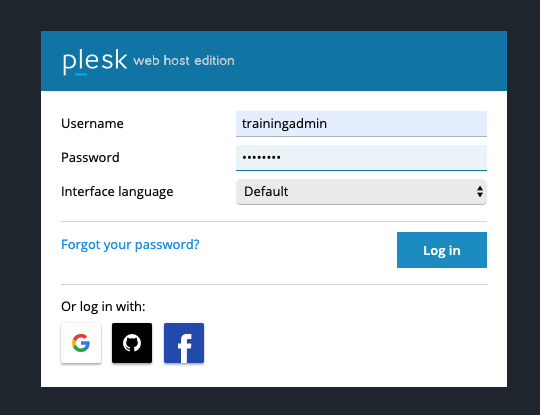Focus the Password input field
This screenshot has width=540, height=415.
(x=361, y=158)
